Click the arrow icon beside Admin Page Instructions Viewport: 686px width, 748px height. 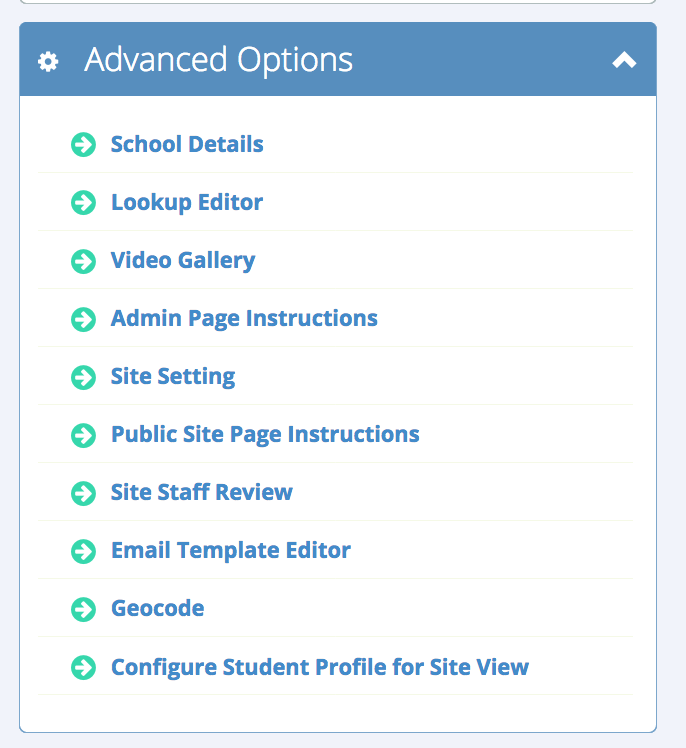[83, 319]
